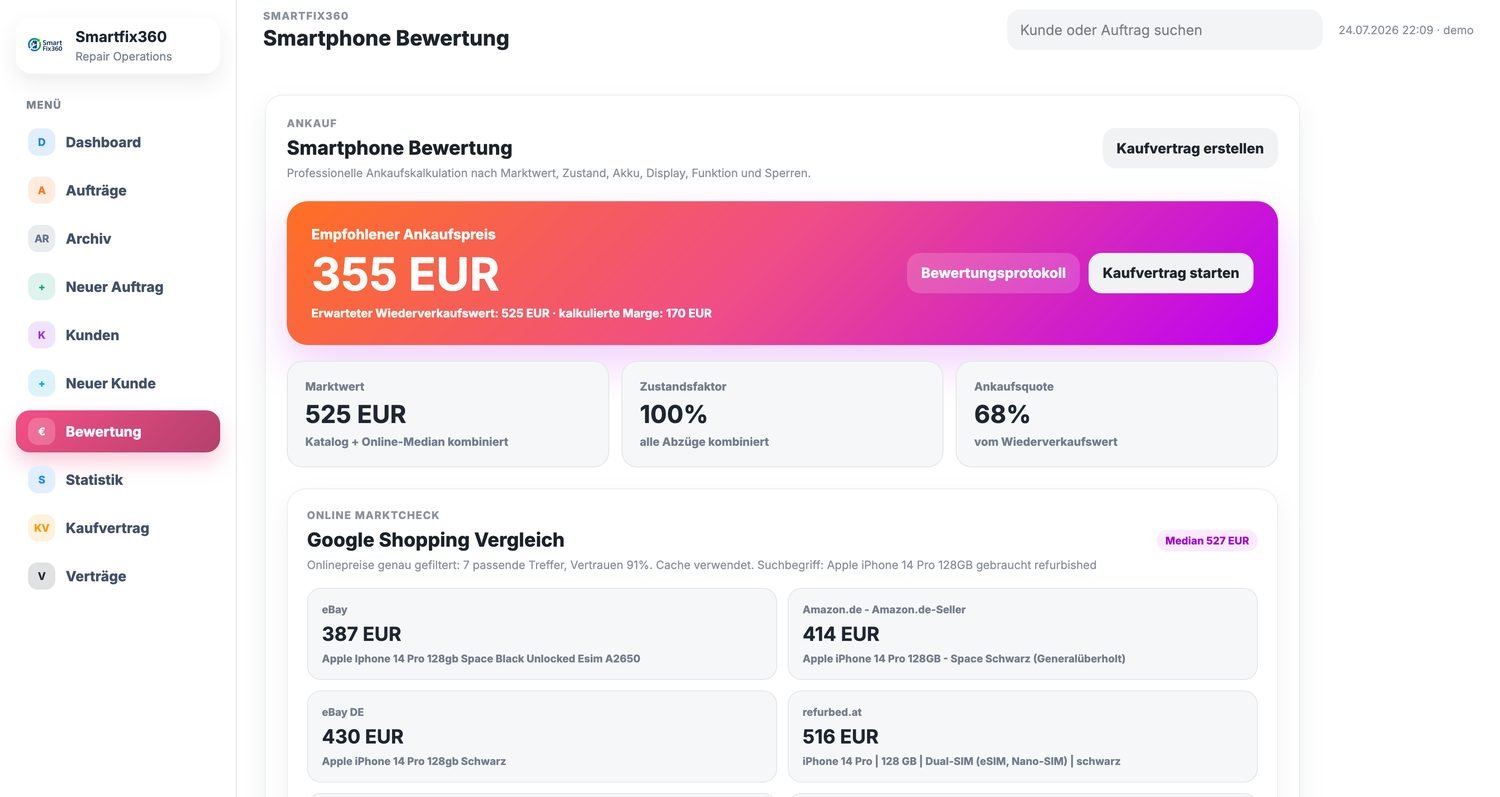Click the purple K Kunden icon
Screen dimensions: 1500x797
(41, 335)
